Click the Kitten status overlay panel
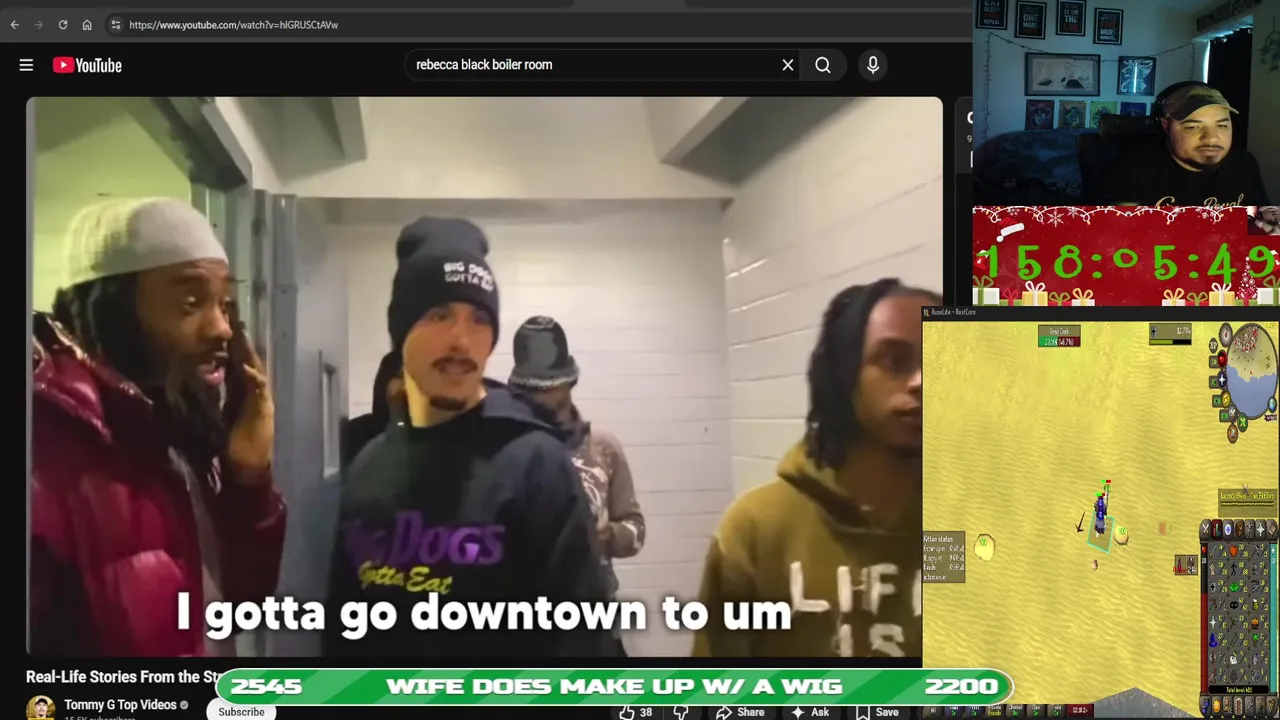1280x720 pixels. (943, 558)
